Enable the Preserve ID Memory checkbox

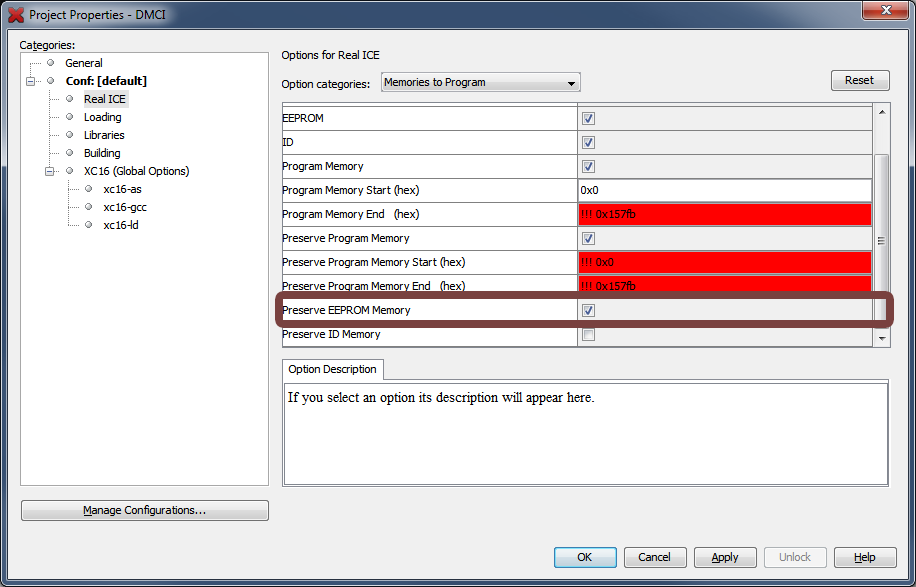588,335
